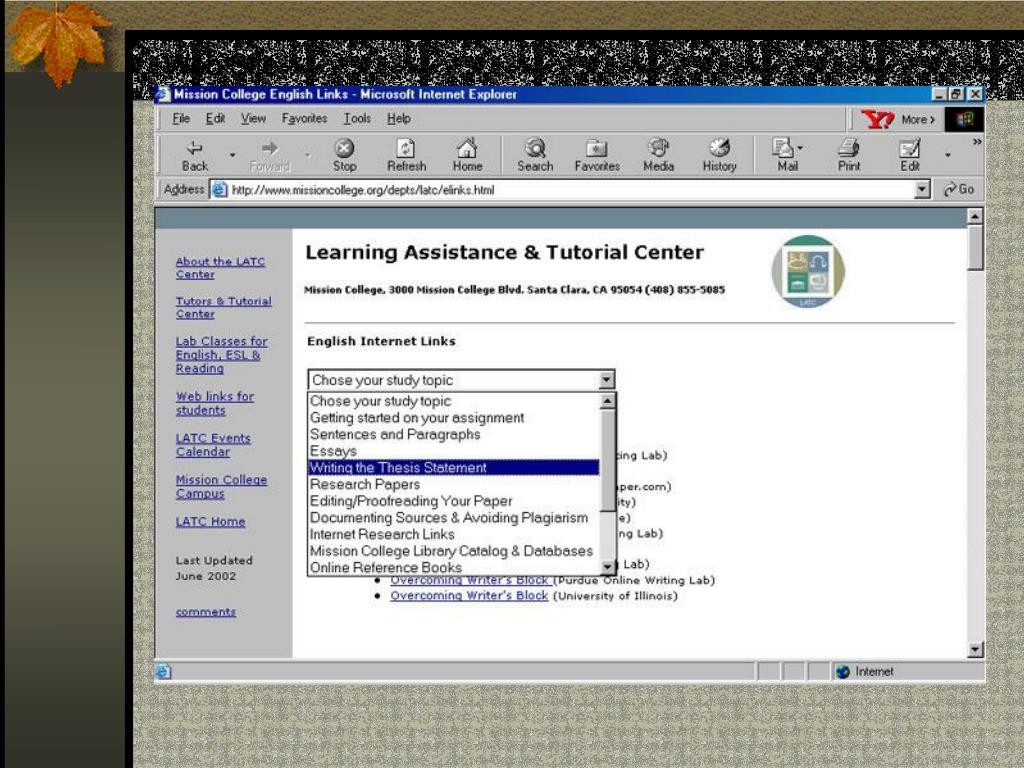Screen dimensions: 1024x768
Task: Click the Windows flag throbber icon
Action: tap(965, 120)
